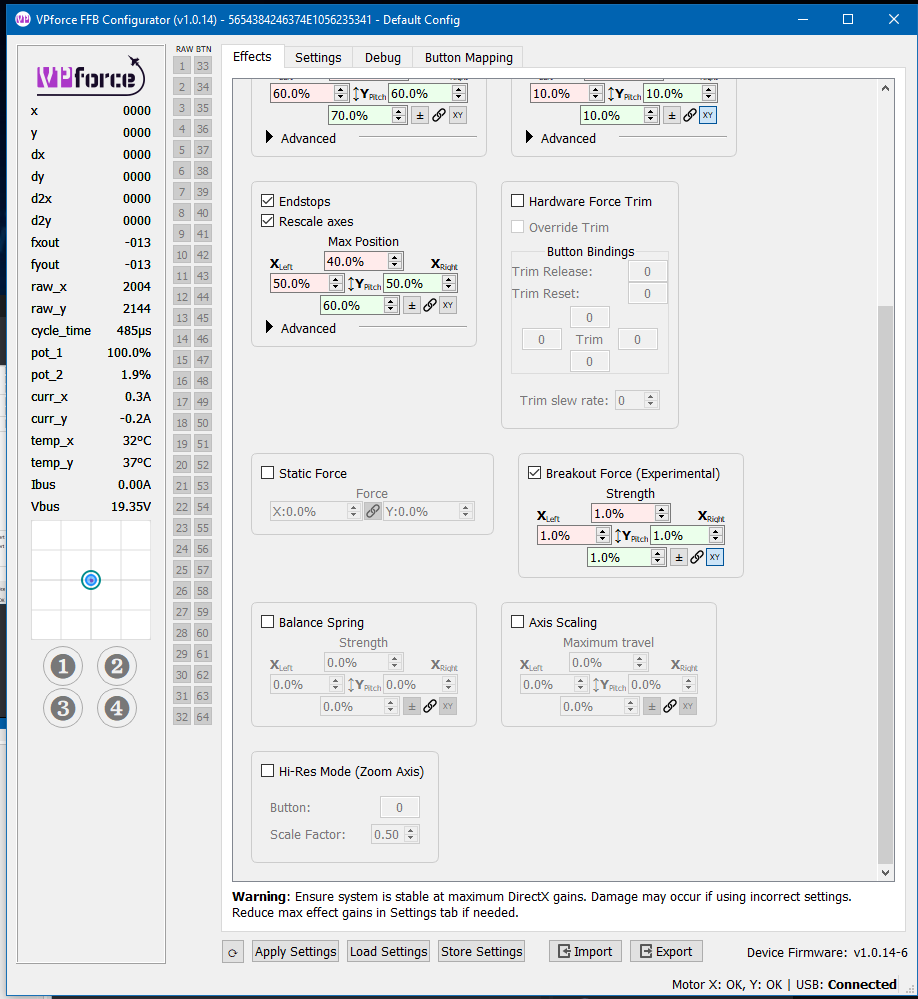Enable the Axis Scaling checkbox
This screenshot has height=999, width=918.
tap(518, 622)
